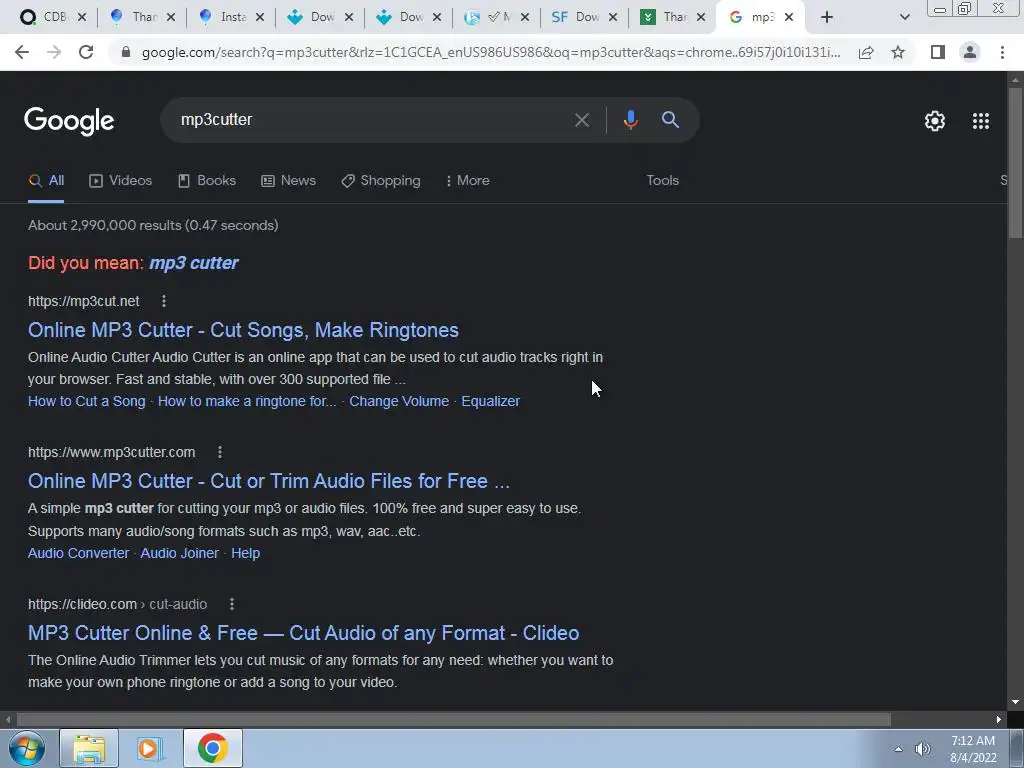Screen dimensions: 1024x768
Task: Open options for mp3cut.net result
Action: coord(164,301)
